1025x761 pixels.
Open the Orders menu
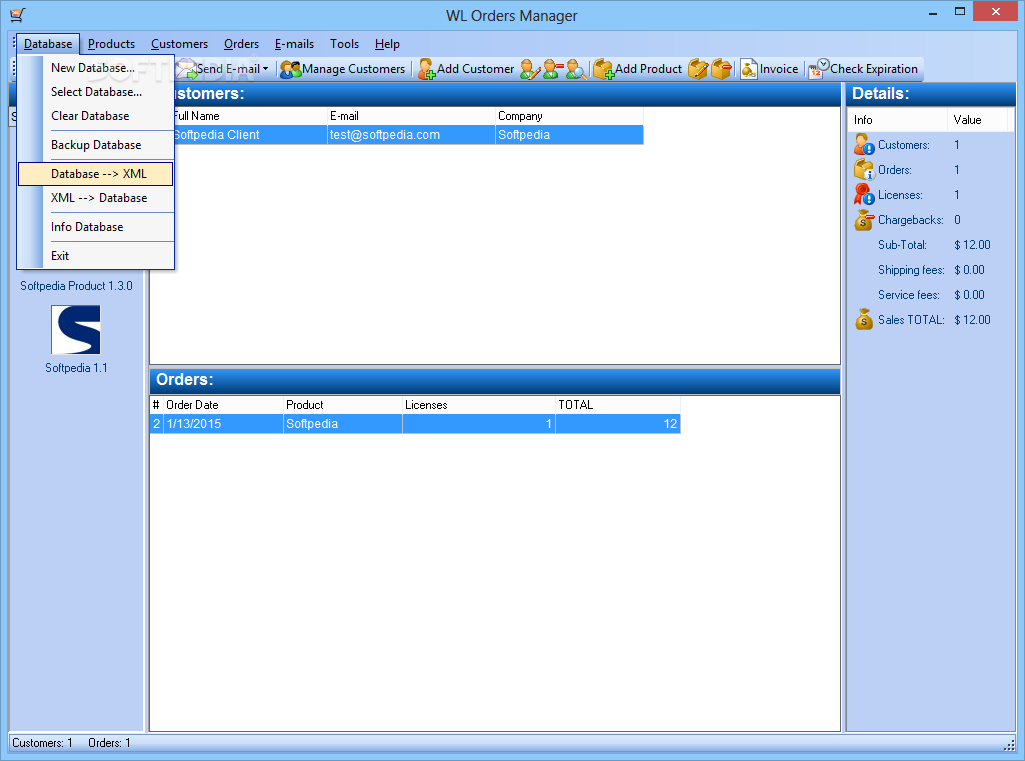(x=241, y=44)
